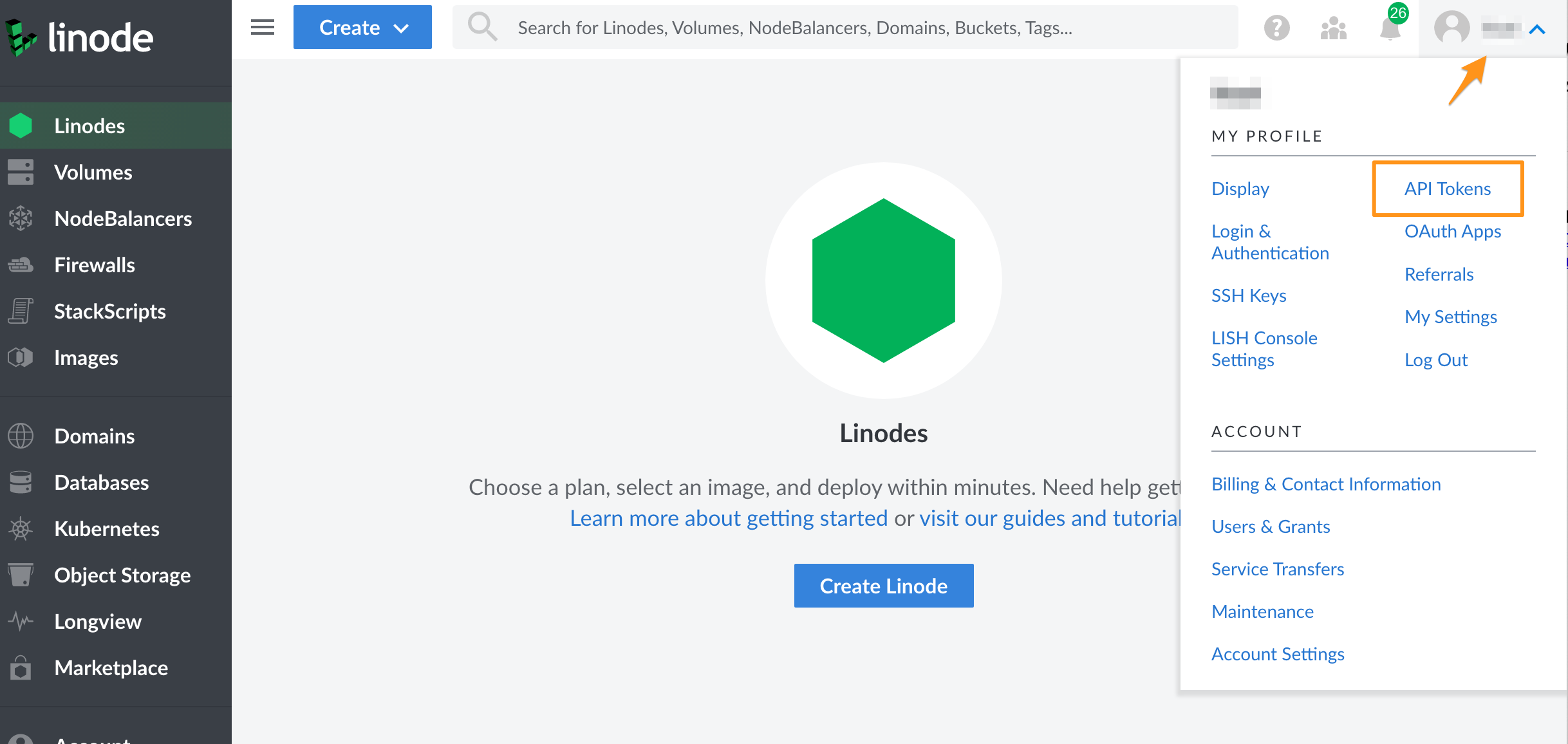1568x744 pixels.
Task: Select the Volumes sidebar icon
Action: pyautogui.click(x=21, y=172)
